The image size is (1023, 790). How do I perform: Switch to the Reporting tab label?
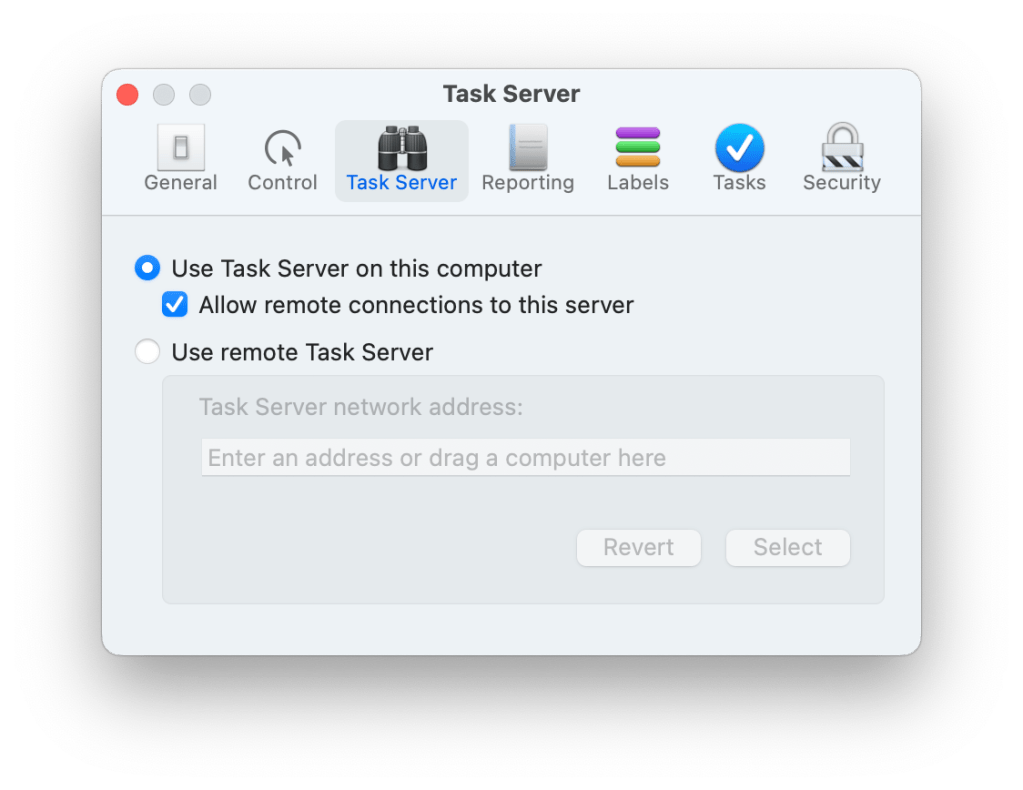point(528,183)
